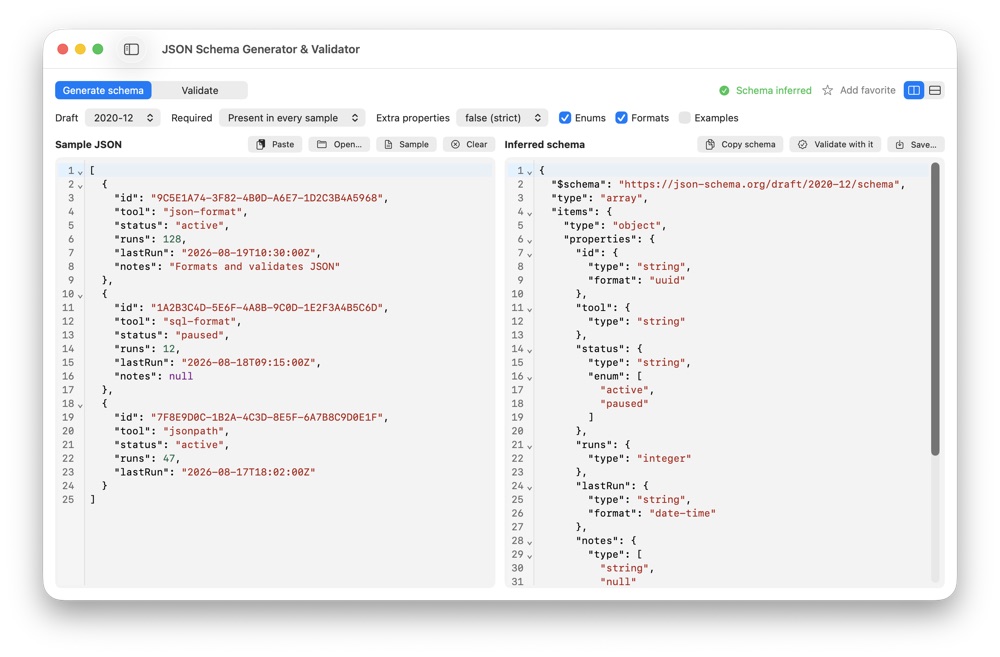Collapse Sample JSON line 18 fold arrow
This screenshot has width=1000, height=657.
pyautogui.click(x=80, y=405)
